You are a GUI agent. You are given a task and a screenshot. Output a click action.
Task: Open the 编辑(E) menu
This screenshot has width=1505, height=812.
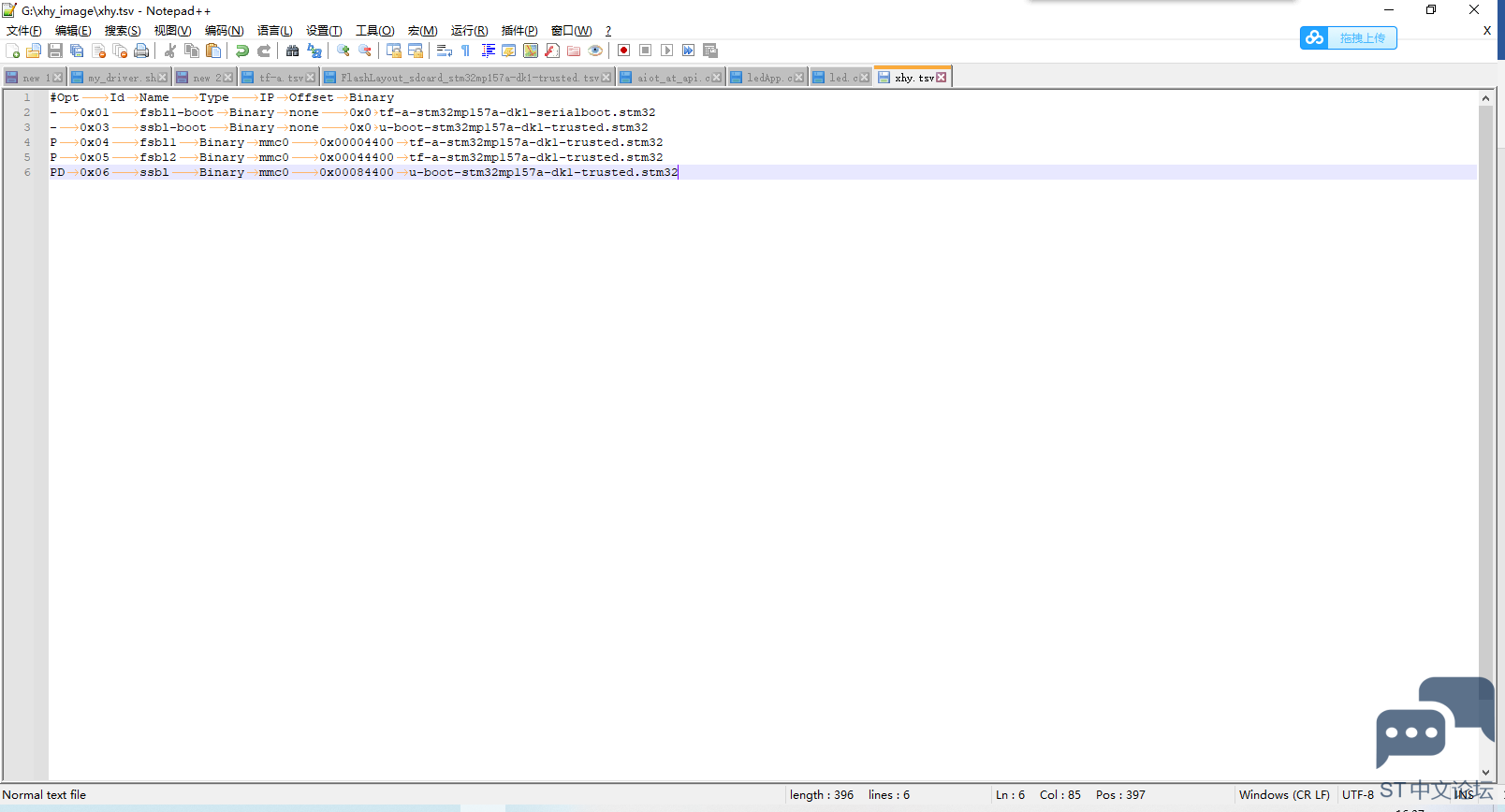pos(73,31)
